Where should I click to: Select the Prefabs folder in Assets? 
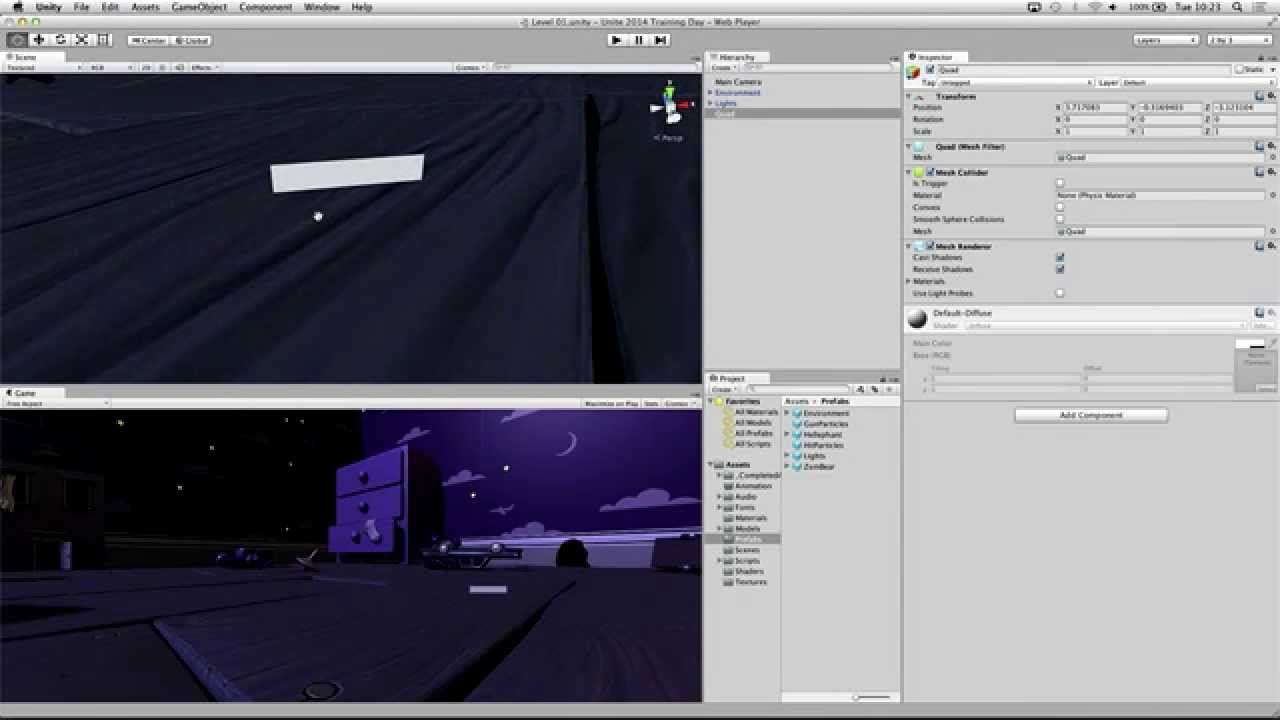pyautogui.click(x=747, y=540)
